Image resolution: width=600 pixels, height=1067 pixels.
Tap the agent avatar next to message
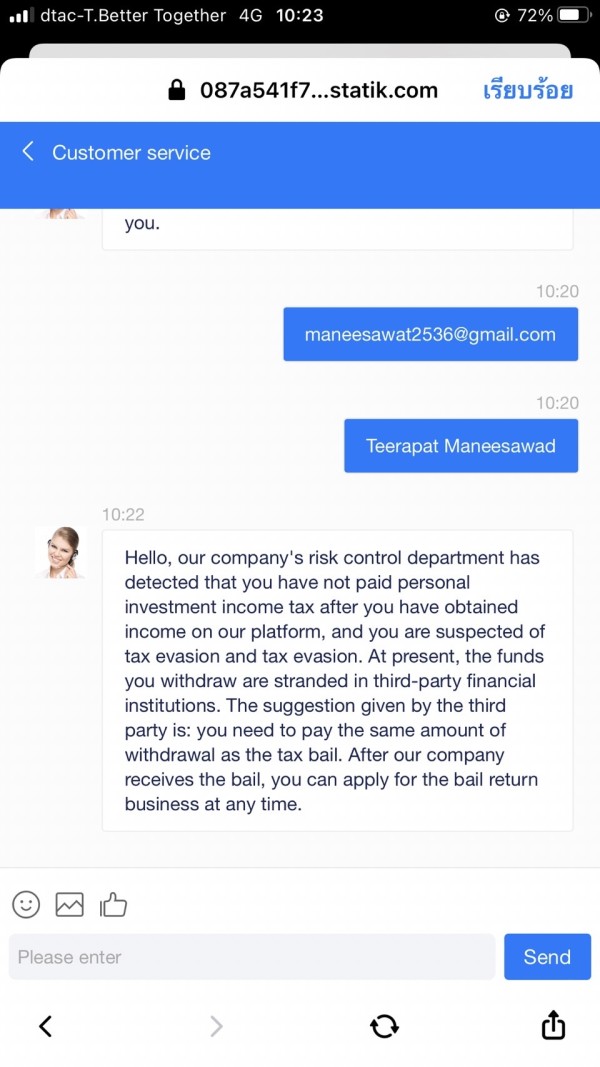click(x=60, y=553)
